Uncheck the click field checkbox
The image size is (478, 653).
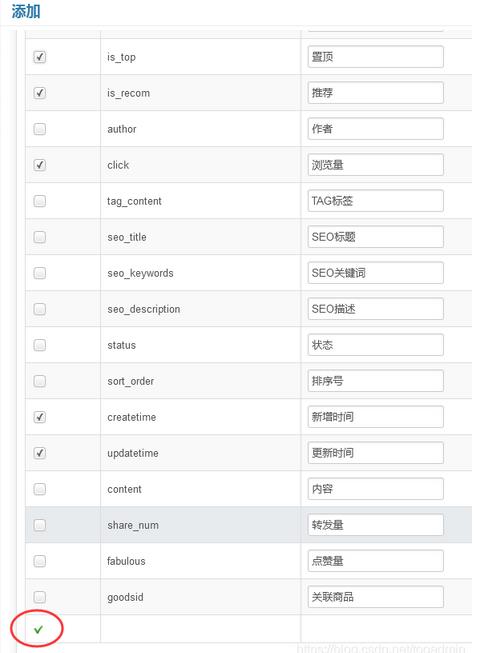tap(40, 165)
